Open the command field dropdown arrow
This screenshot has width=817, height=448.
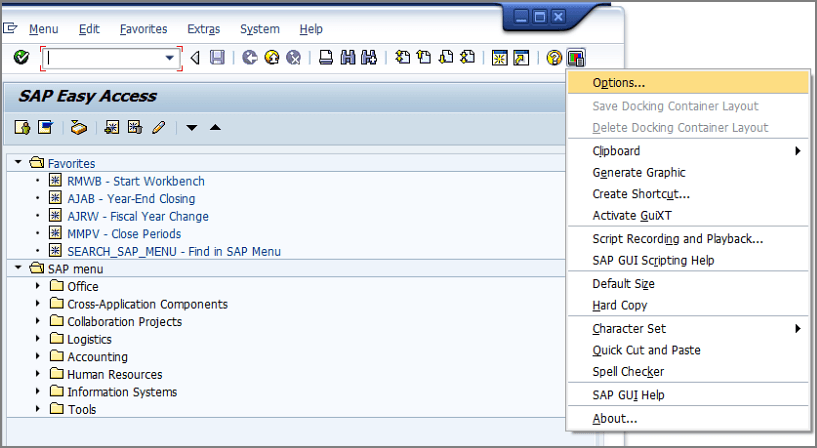(x=169, y=58)
